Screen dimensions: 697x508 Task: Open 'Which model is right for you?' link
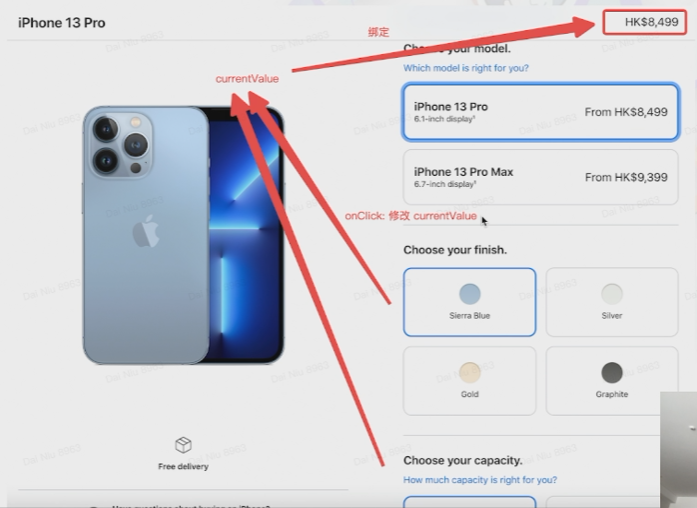pyautogui.click(x=466, y=68)
